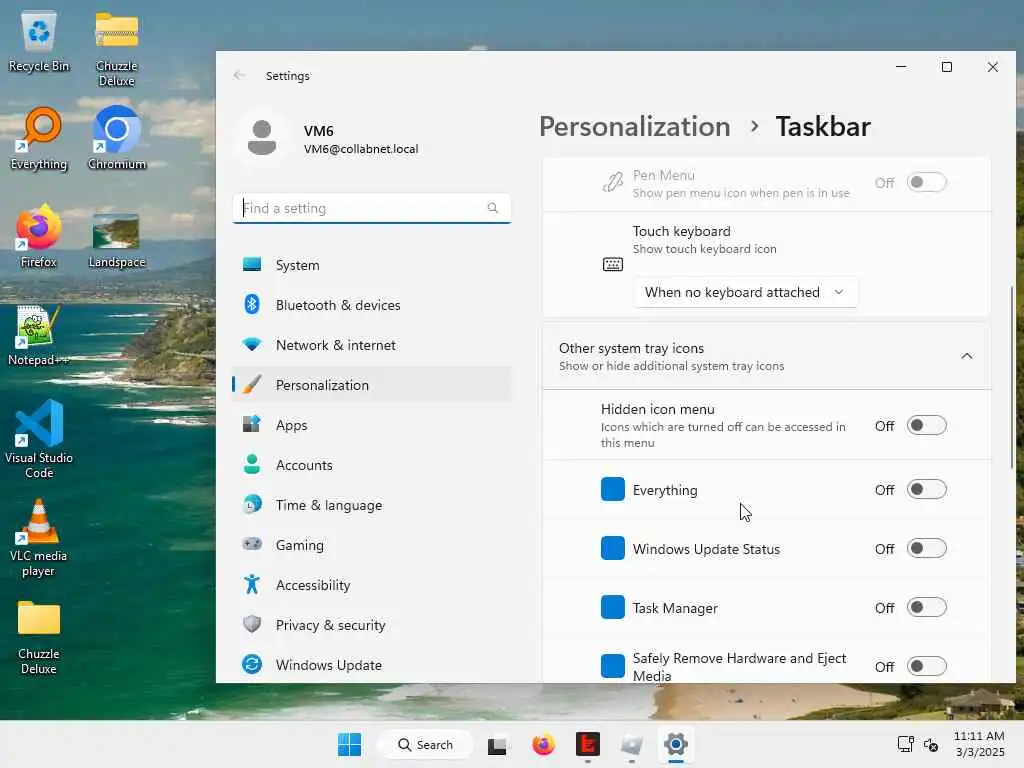This screenshot has width=1024, height=768.
Task: Click the blue icon beside Safely Remove Hardware
Action: pyautogui.click(x=613, y=666)
